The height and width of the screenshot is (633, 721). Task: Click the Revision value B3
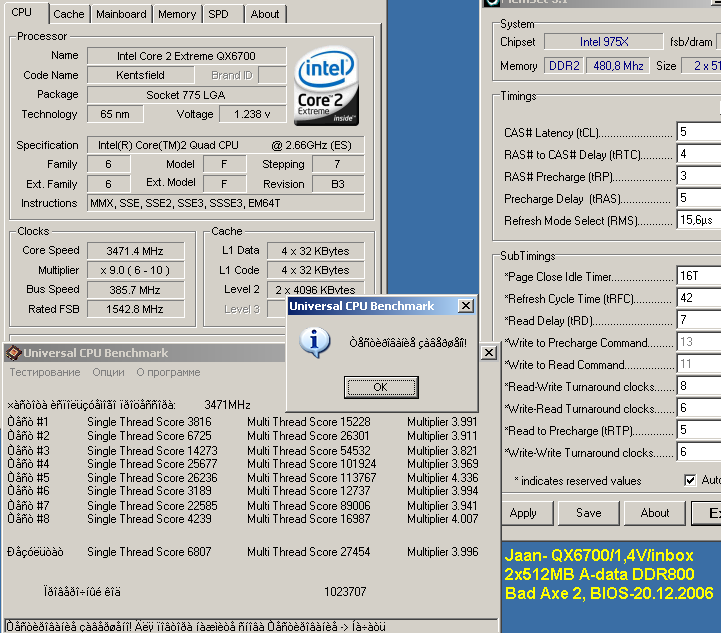click(338, 184)
